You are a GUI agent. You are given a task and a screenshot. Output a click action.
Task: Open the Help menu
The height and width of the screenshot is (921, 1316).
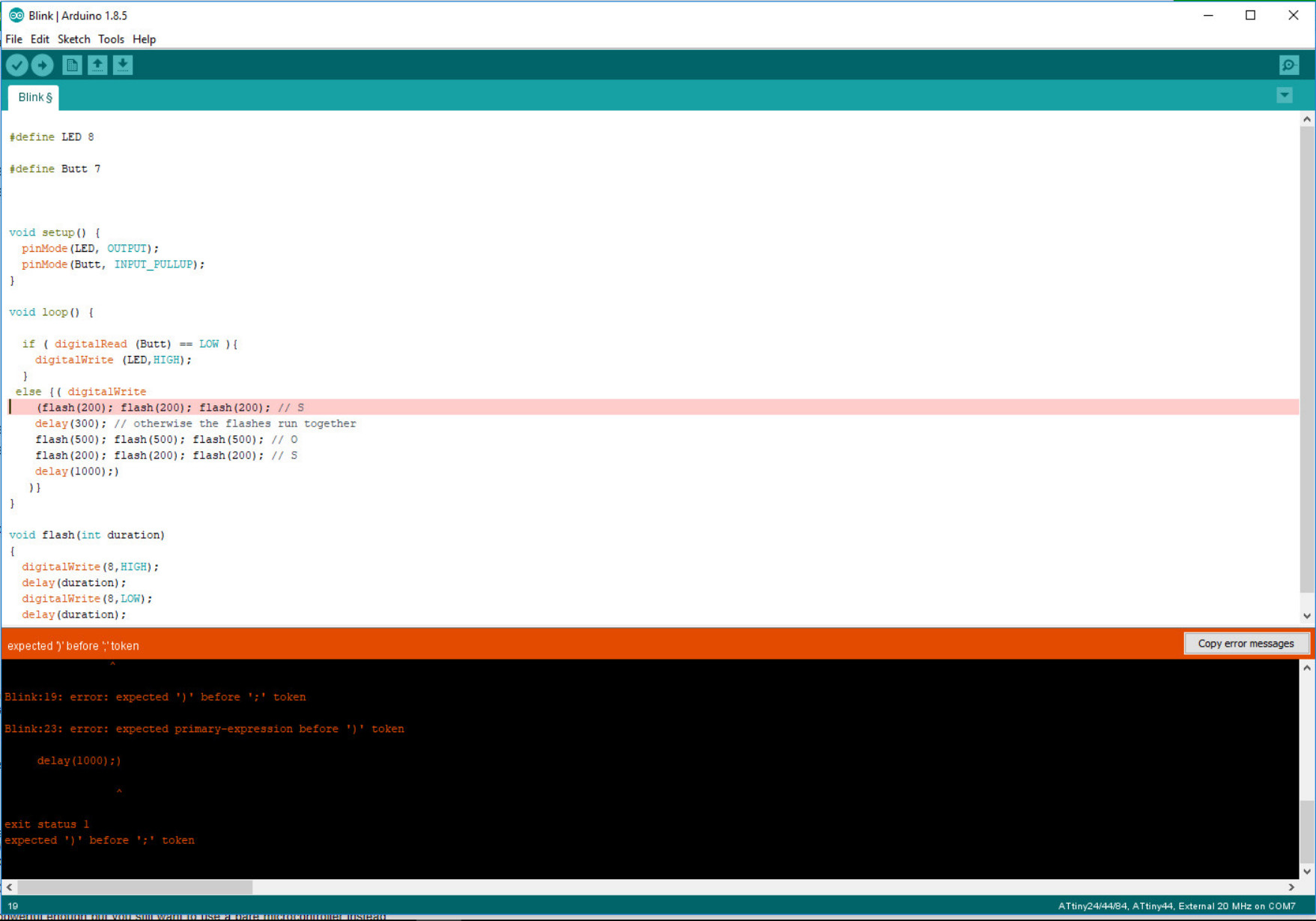[144, 39]
